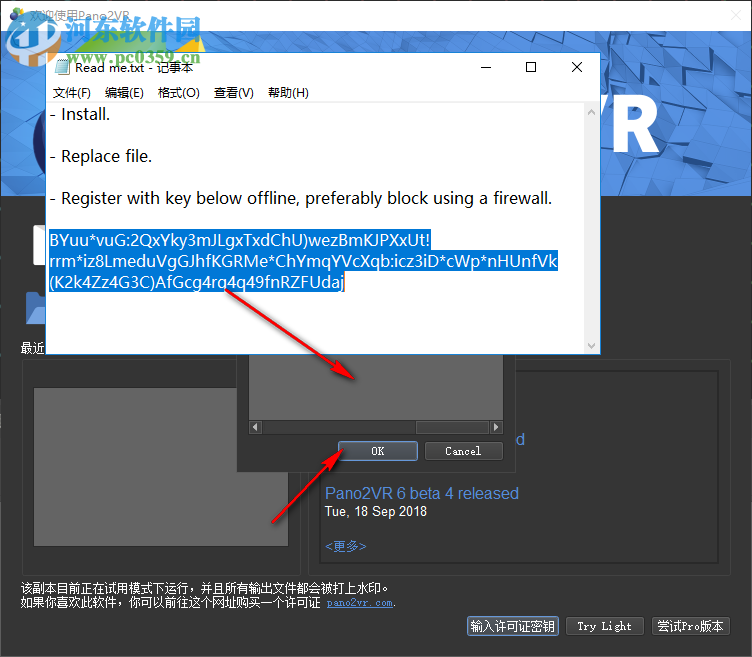Open the pano2vr.com purchase link
This screenshot has width=752, height=657.
click(360, 603)
